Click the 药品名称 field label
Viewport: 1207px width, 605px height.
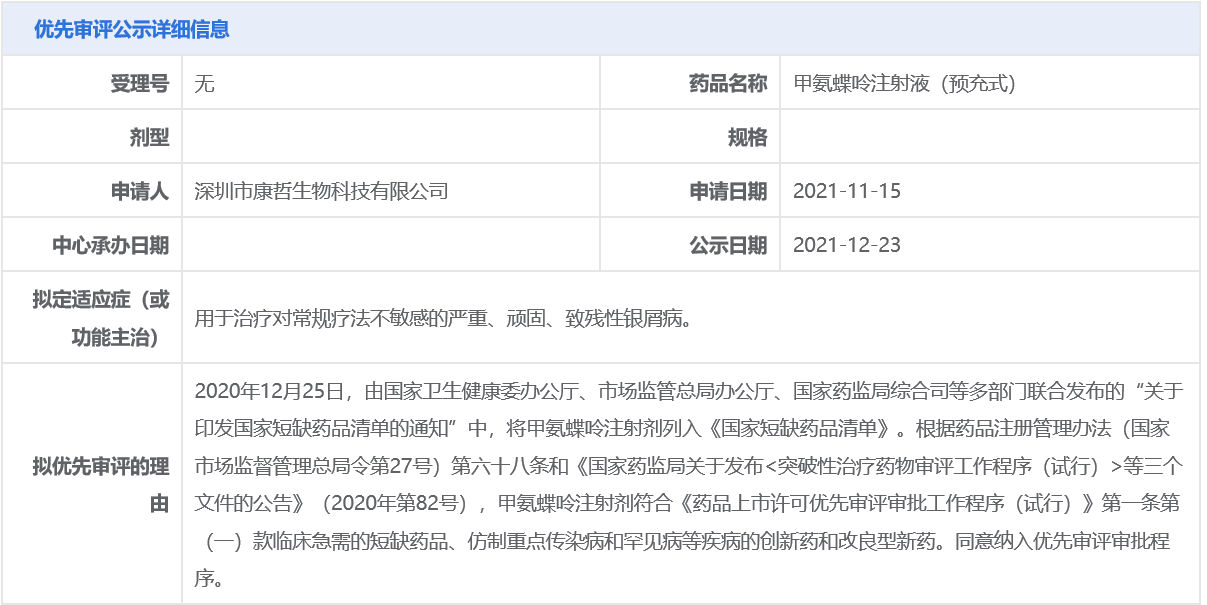point(728,83)
